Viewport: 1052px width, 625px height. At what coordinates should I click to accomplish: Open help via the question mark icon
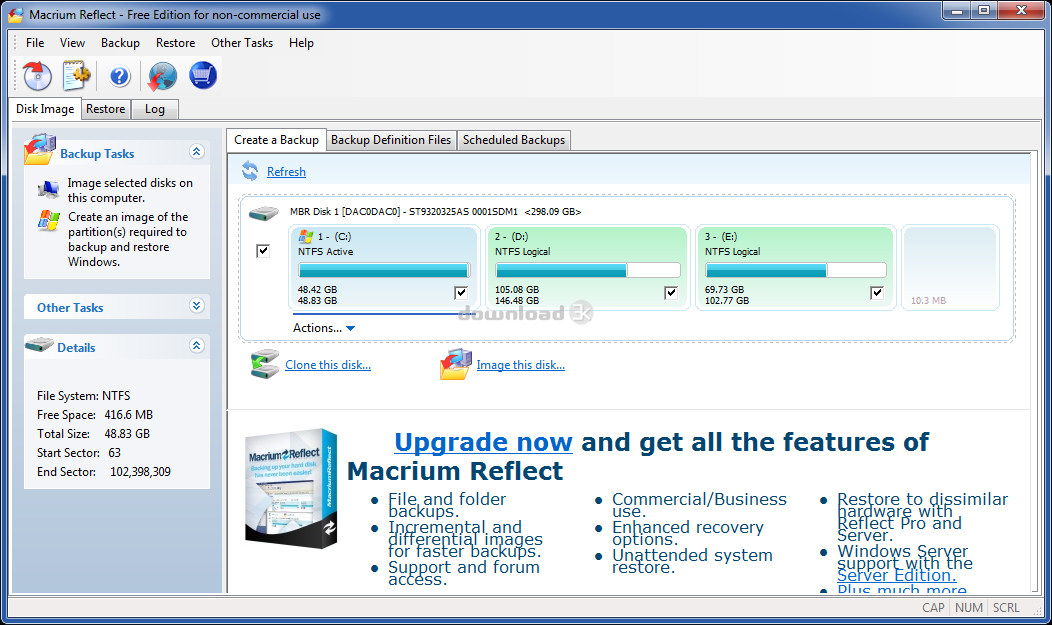click(x=120, y=76)
